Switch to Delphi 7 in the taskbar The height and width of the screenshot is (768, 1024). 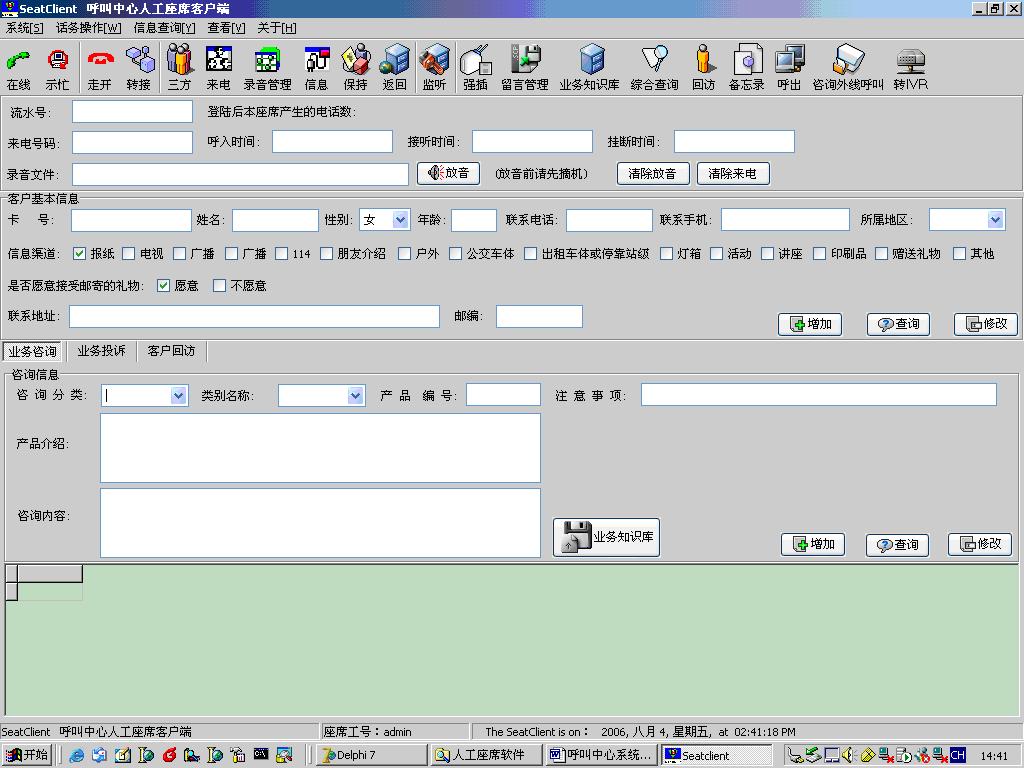pyautogui.click(x=370, y=755)
